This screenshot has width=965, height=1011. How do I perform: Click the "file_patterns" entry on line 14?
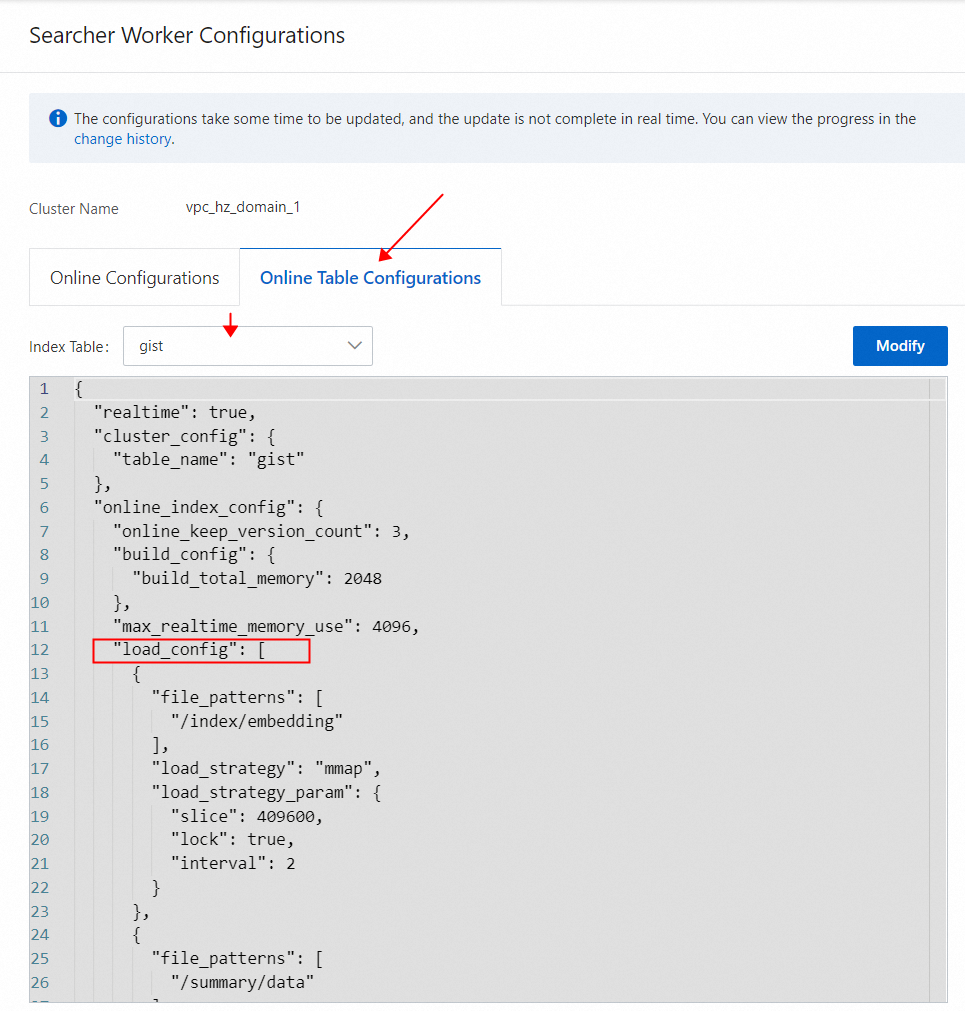237,698
